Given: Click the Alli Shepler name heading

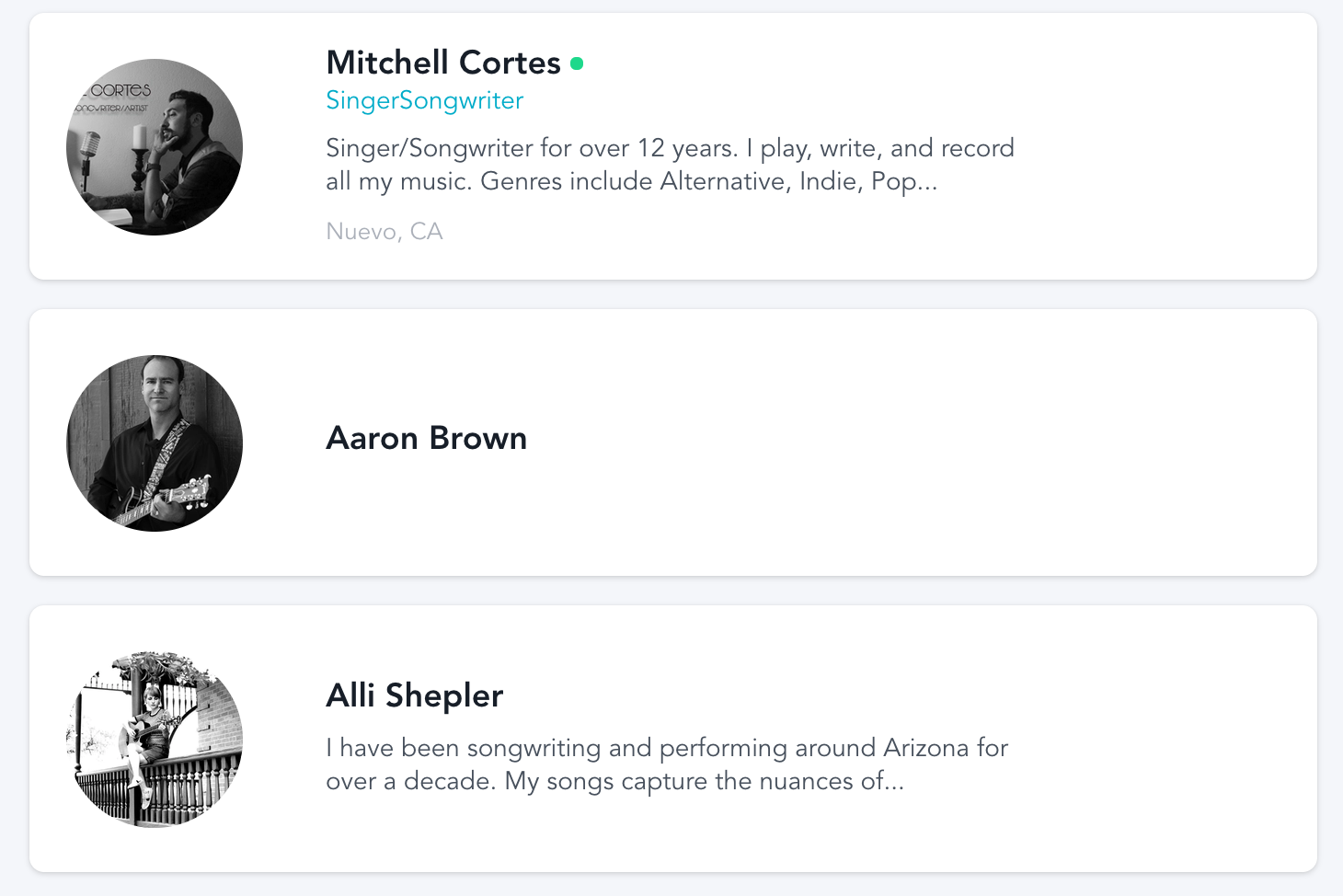Looking at the screenshot, I should click(x=415, y=695).
